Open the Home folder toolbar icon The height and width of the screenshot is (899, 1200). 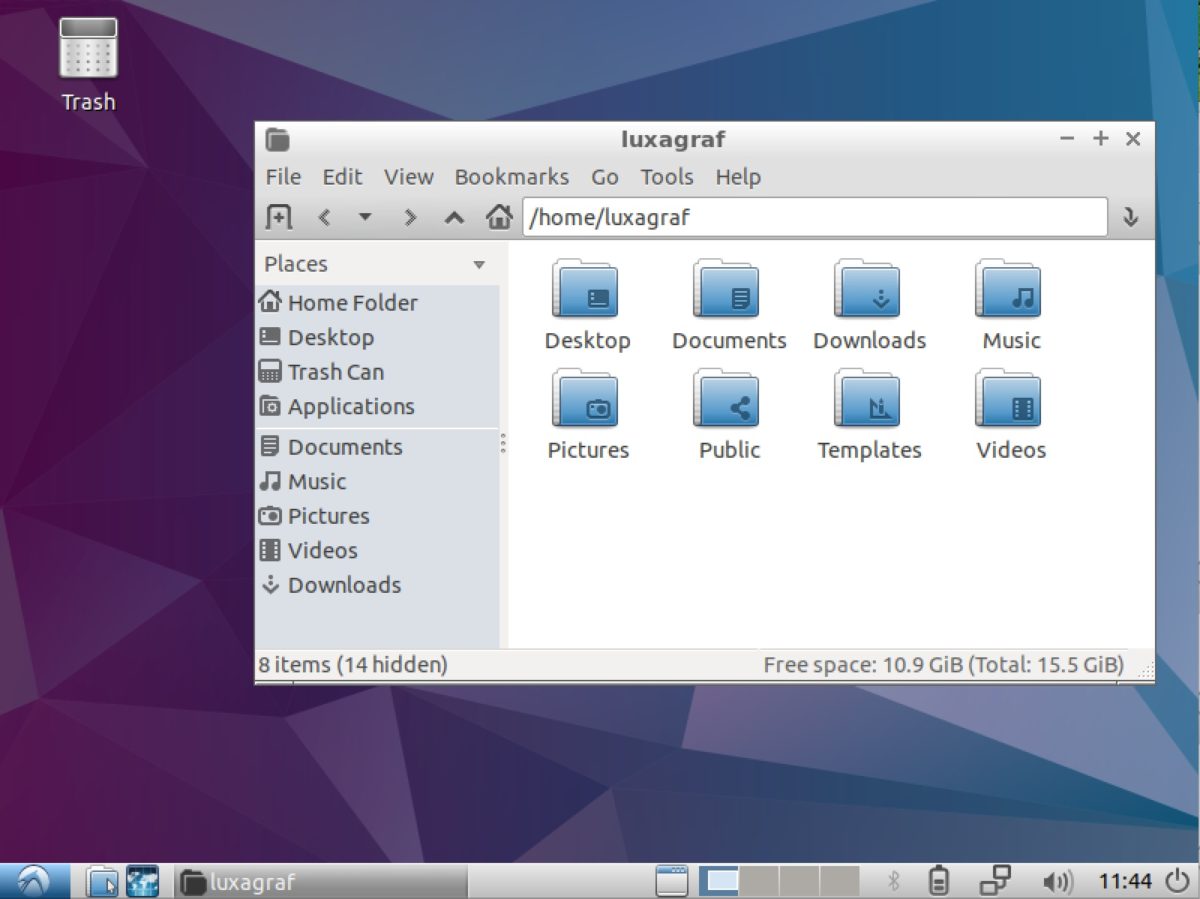pos(498,217)
